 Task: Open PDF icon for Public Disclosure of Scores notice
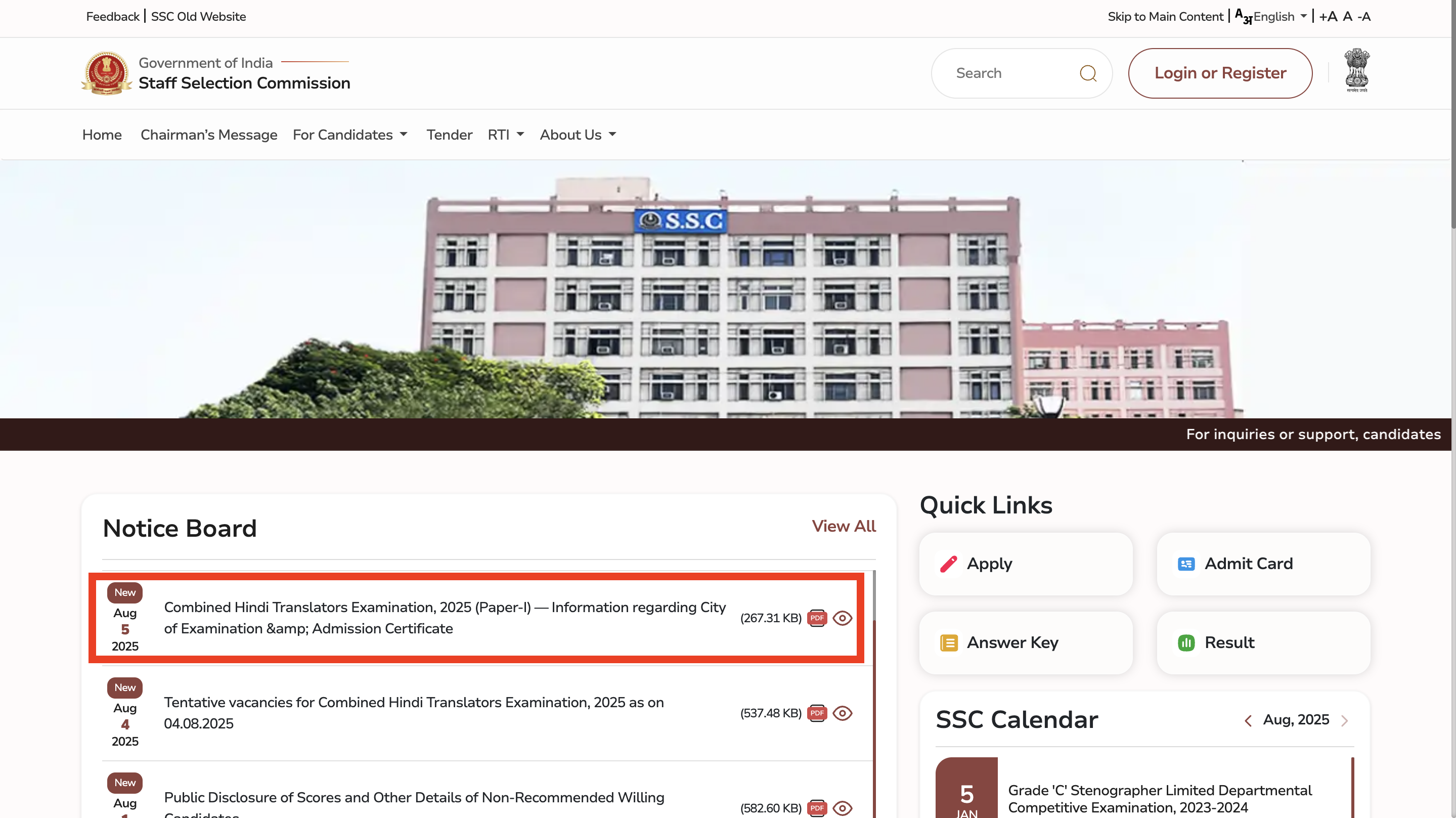[x=817, y=808]
